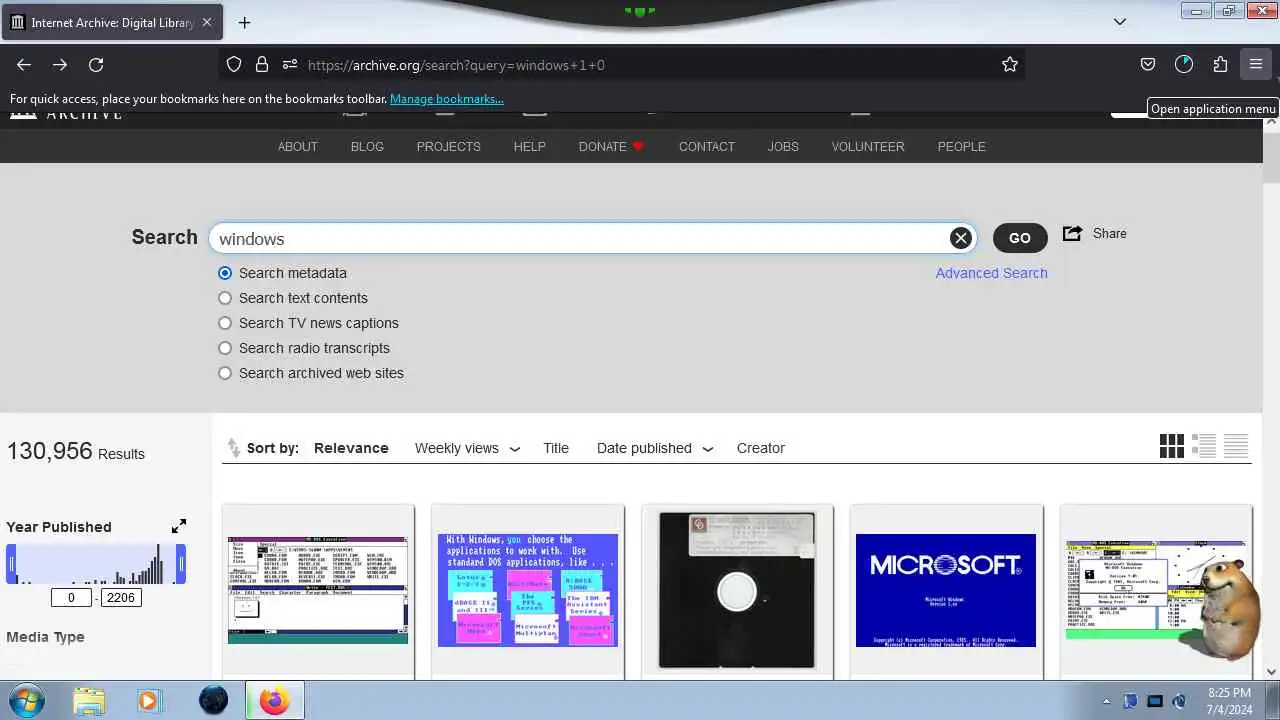Open the tracking protection shield icon
1280x720 pixels.
click(x=234, y=64)
